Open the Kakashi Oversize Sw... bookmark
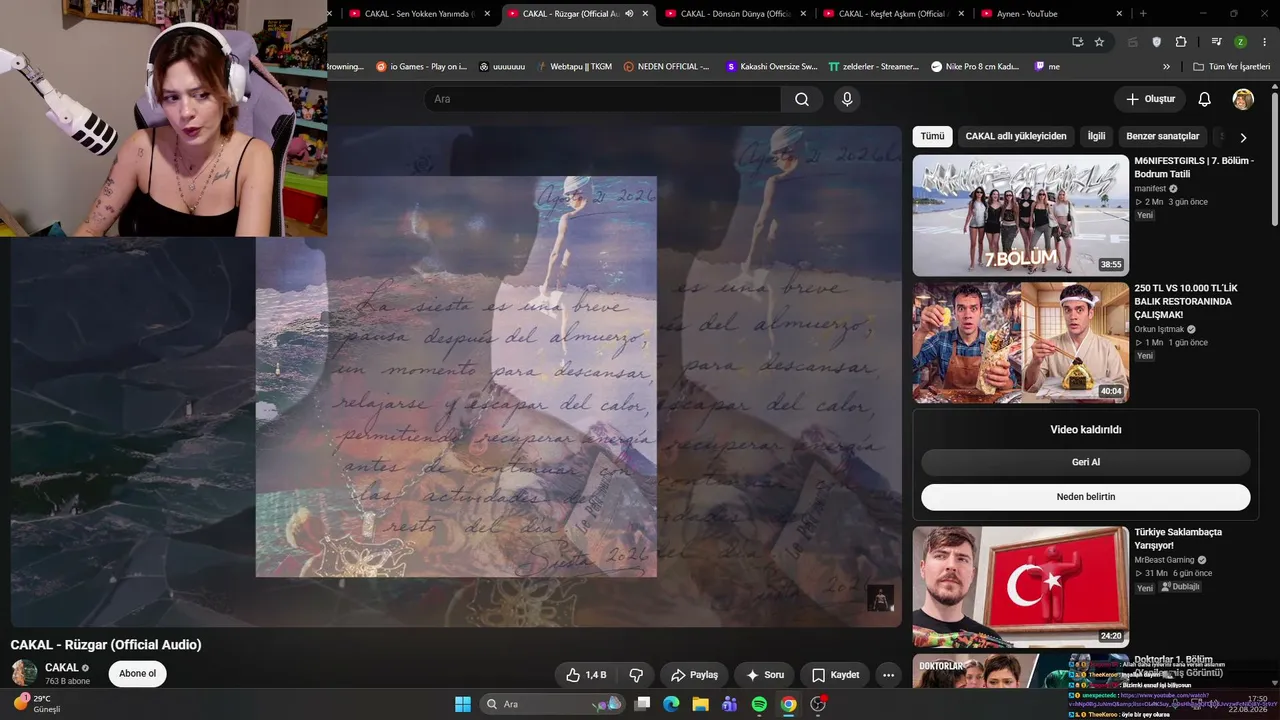 click(x=772, y=67)
